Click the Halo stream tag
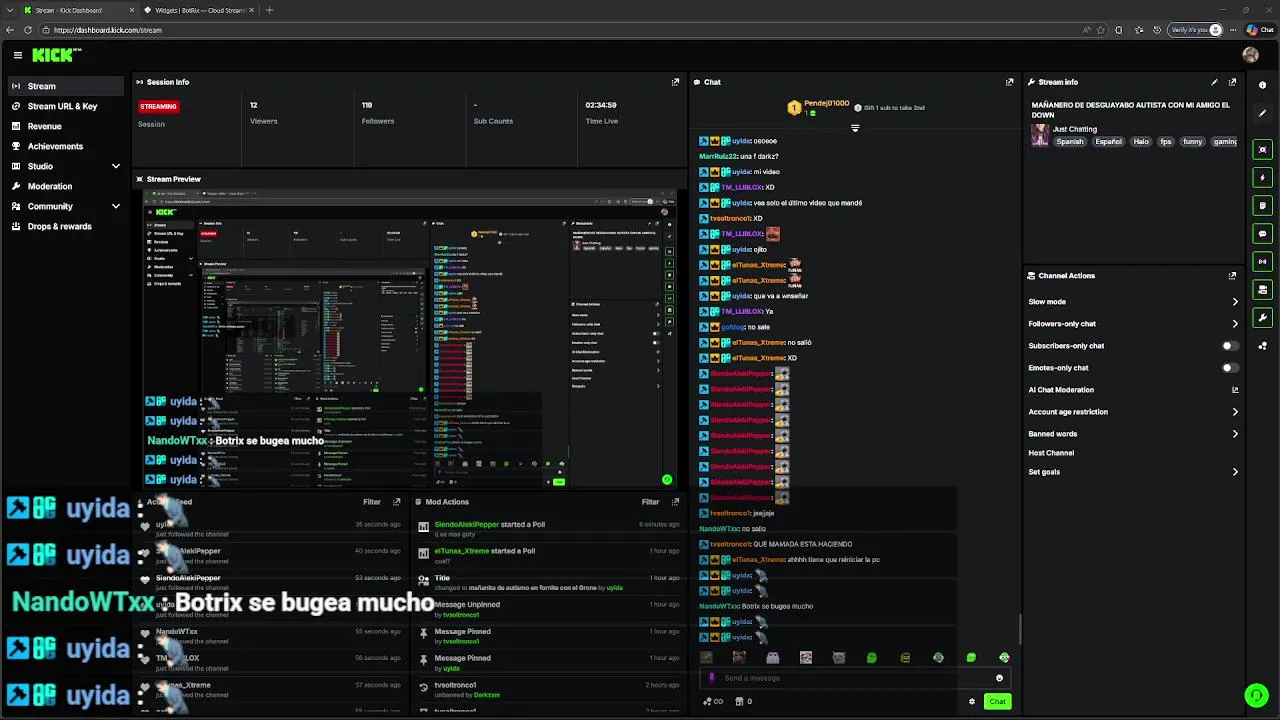Screen dimensions: 1280x720 (1141, 142)
